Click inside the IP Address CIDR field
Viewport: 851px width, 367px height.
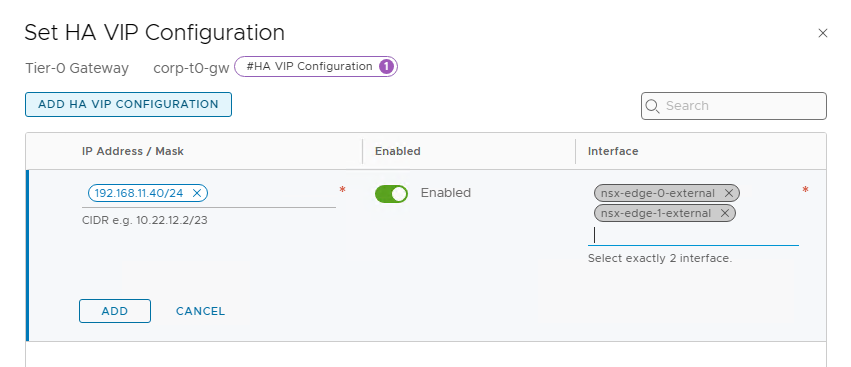(271, 194)
